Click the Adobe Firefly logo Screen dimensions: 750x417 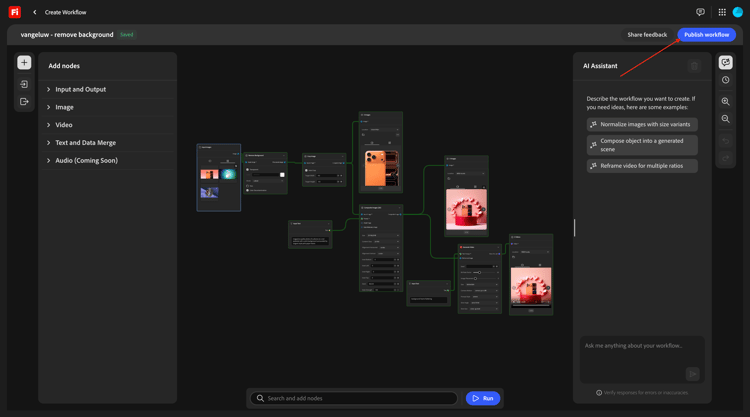[x=15, y=12]
